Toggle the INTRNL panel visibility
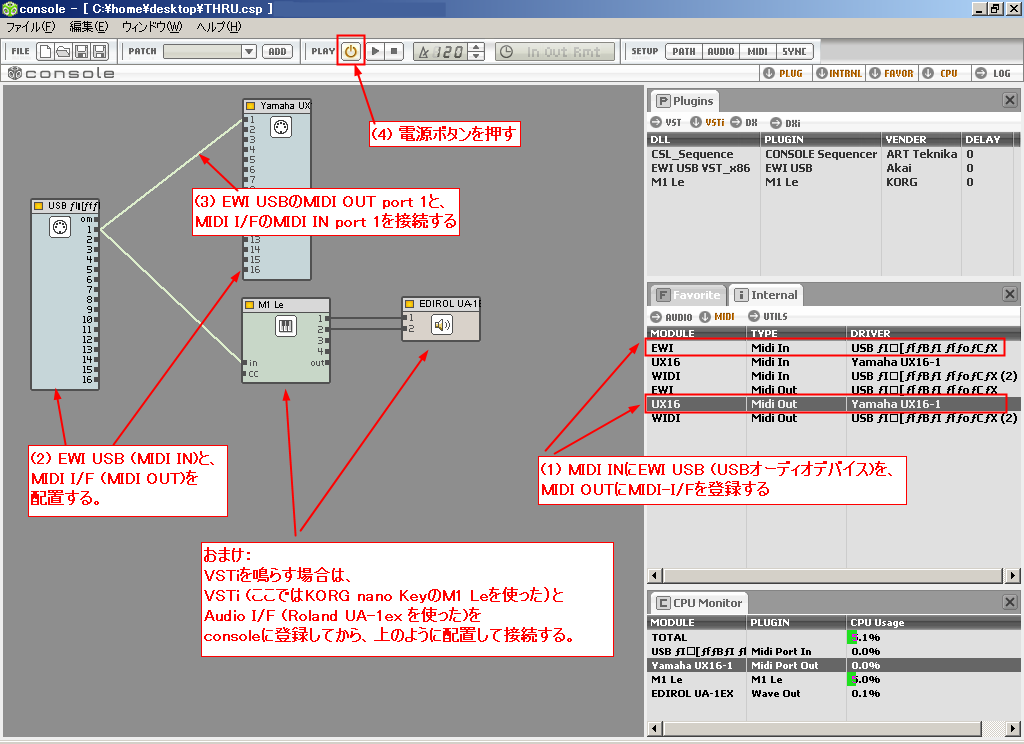Screen dimensions: 1024x744 coord(839,73)
